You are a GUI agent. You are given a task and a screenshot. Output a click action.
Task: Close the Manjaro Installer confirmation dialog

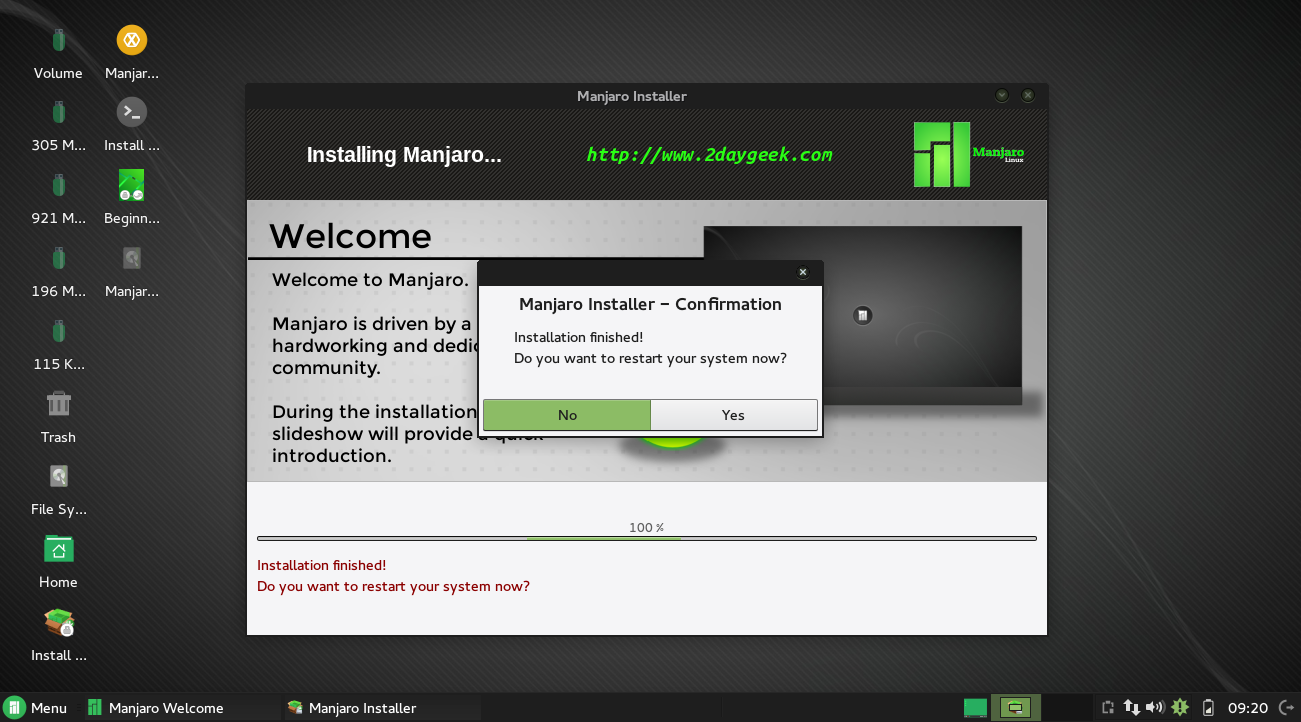click(802, 272)
